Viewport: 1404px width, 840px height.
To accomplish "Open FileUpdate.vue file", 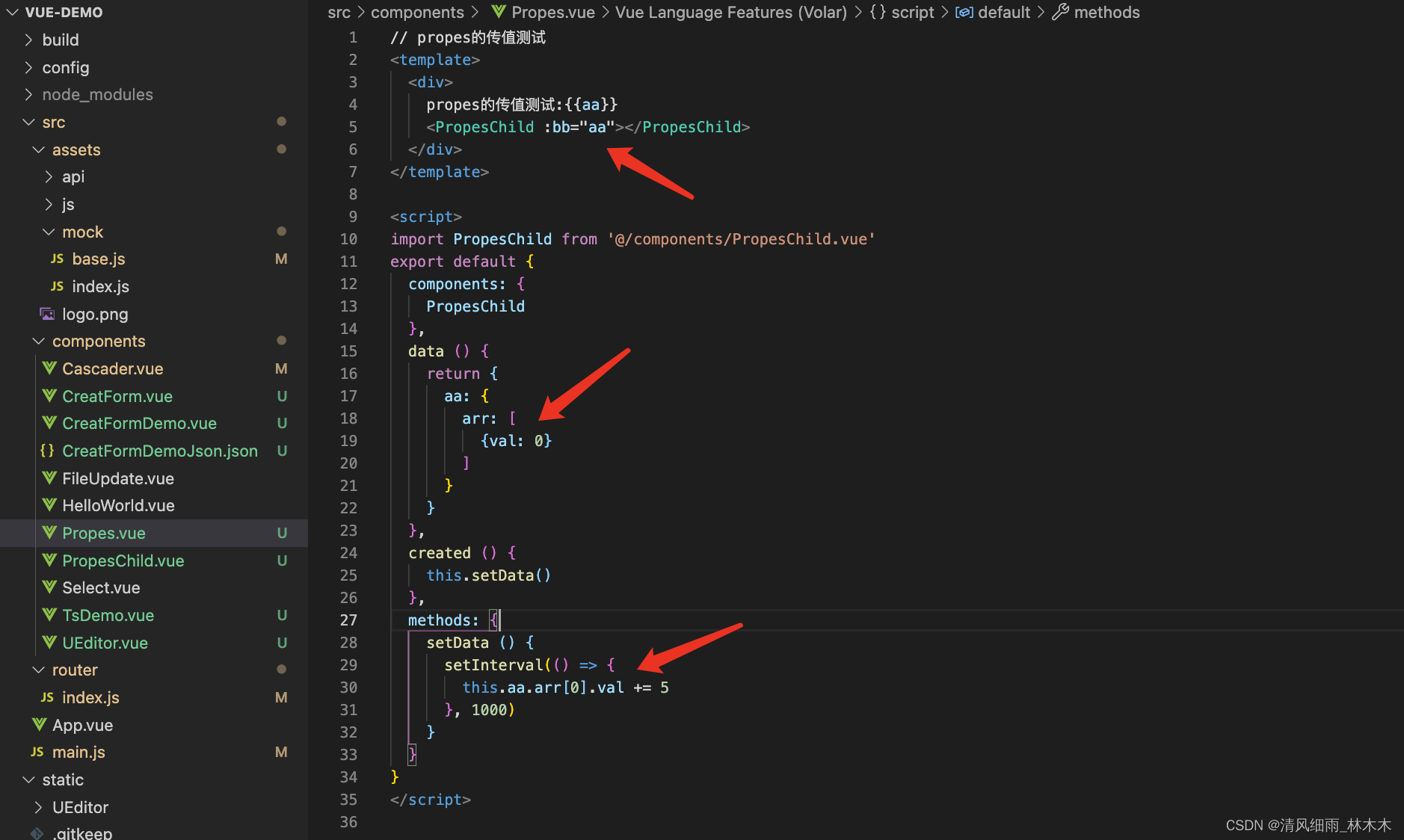I will coord(118,478).
